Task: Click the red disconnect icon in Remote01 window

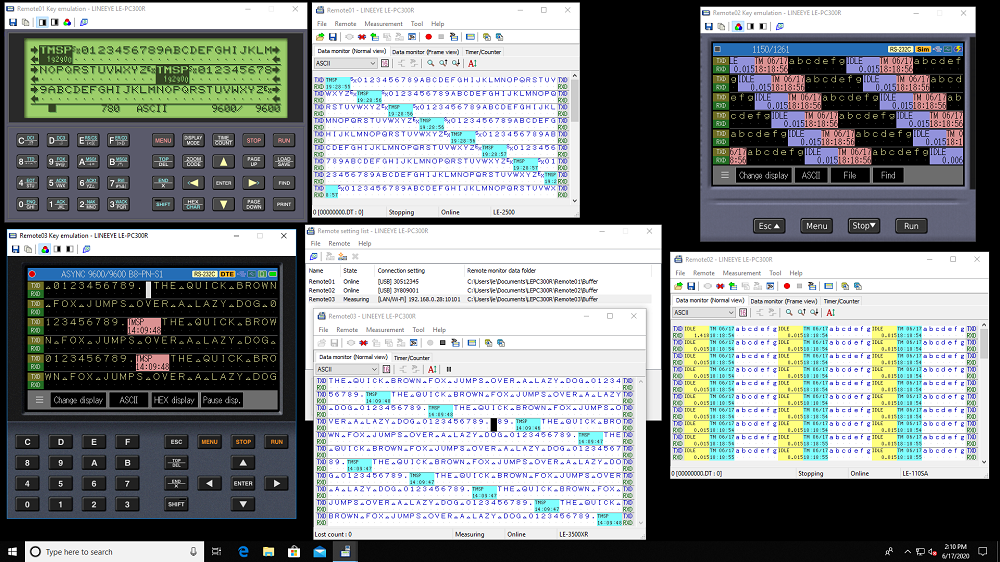Action: pyautogui.click(x=362, y=37)
